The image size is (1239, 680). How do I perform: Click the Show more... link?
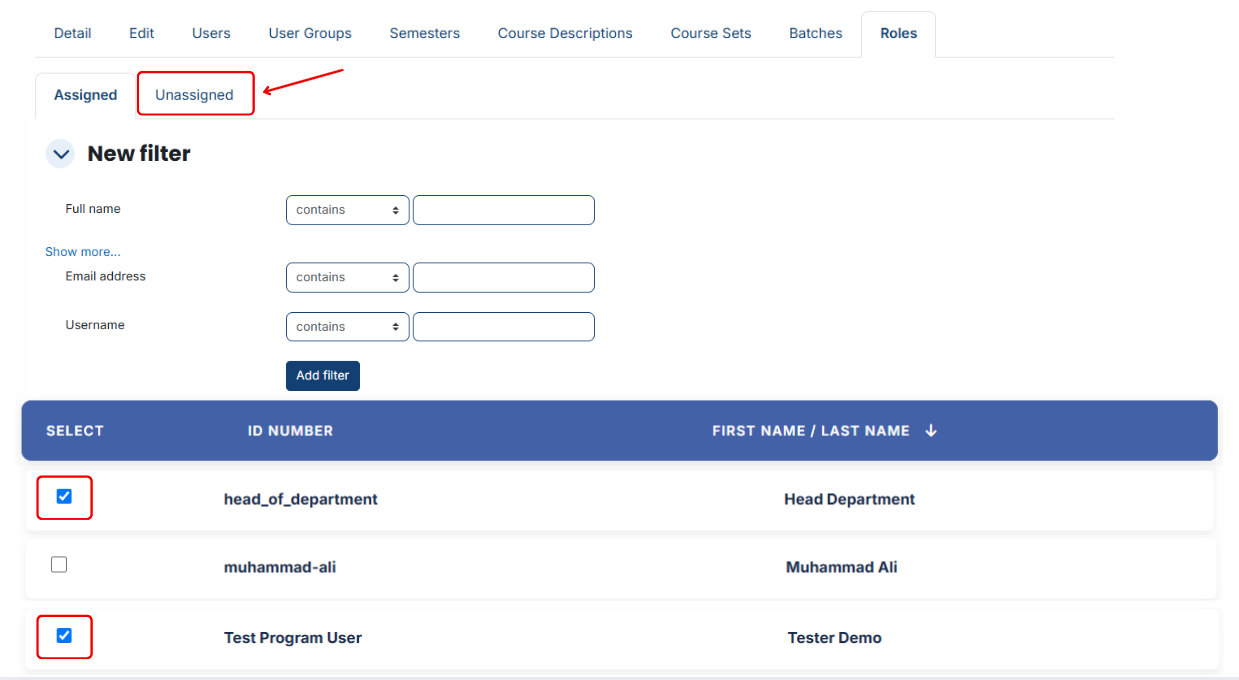tap(83, 252)
